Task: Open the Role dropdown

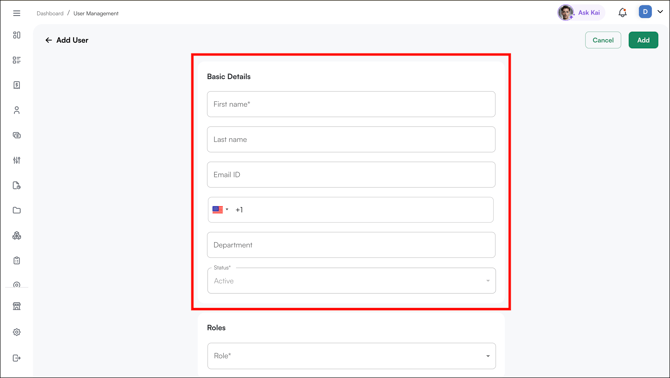Action: tap(351, 356)
